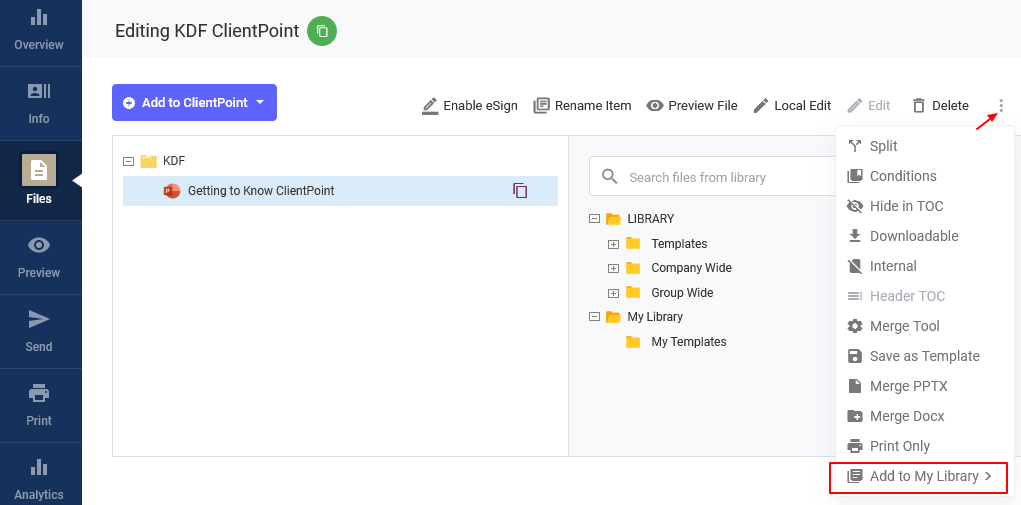Click the LIBRARY root label
This screenshot has height=505, width=1021.
650,219
